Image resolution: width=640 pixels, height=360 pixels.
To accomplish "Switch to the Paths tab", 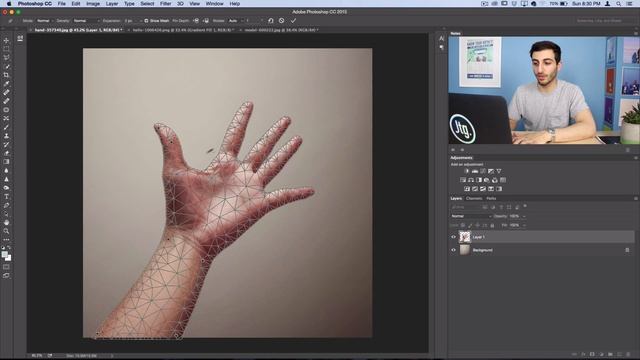I will point(491,198).
